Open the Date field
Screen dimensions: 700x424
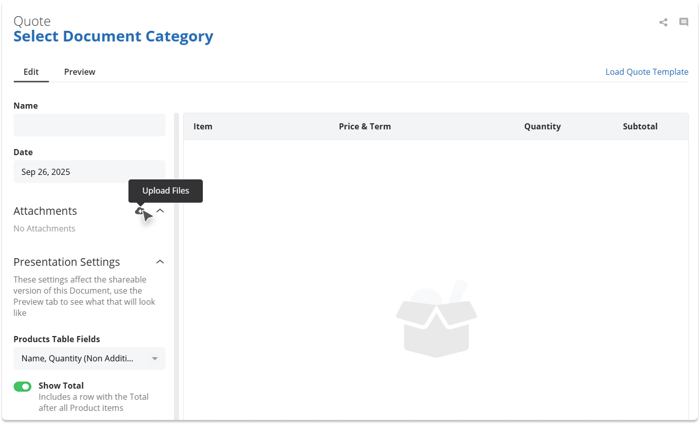click(x=89, y=172)
